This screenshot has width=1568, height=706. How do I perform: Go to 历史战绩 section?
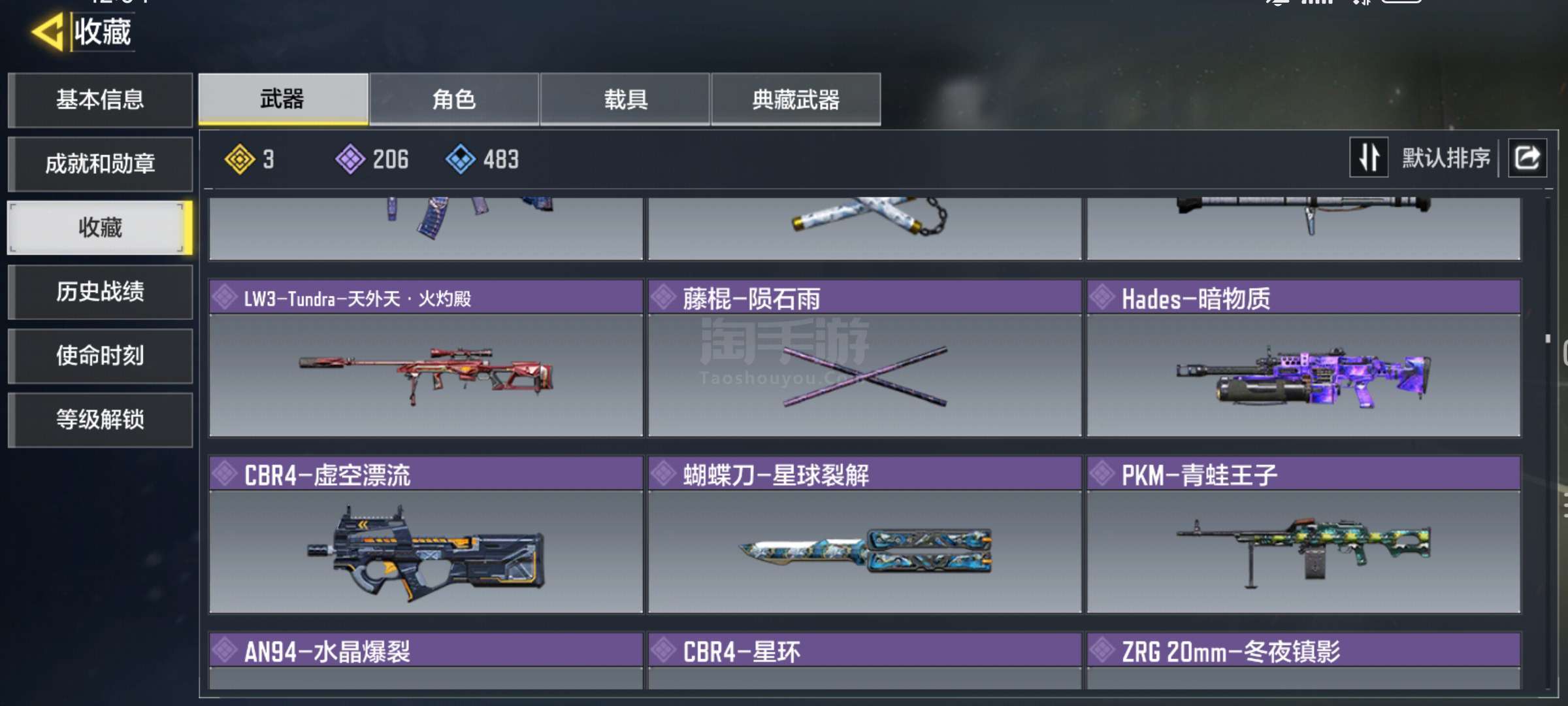100,292
